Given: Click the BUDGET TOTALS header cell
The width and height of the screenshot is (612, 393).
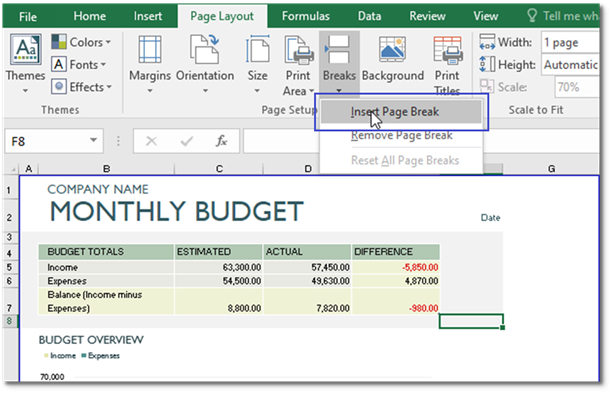Looking at the screenshot, I should click(106, 252).
